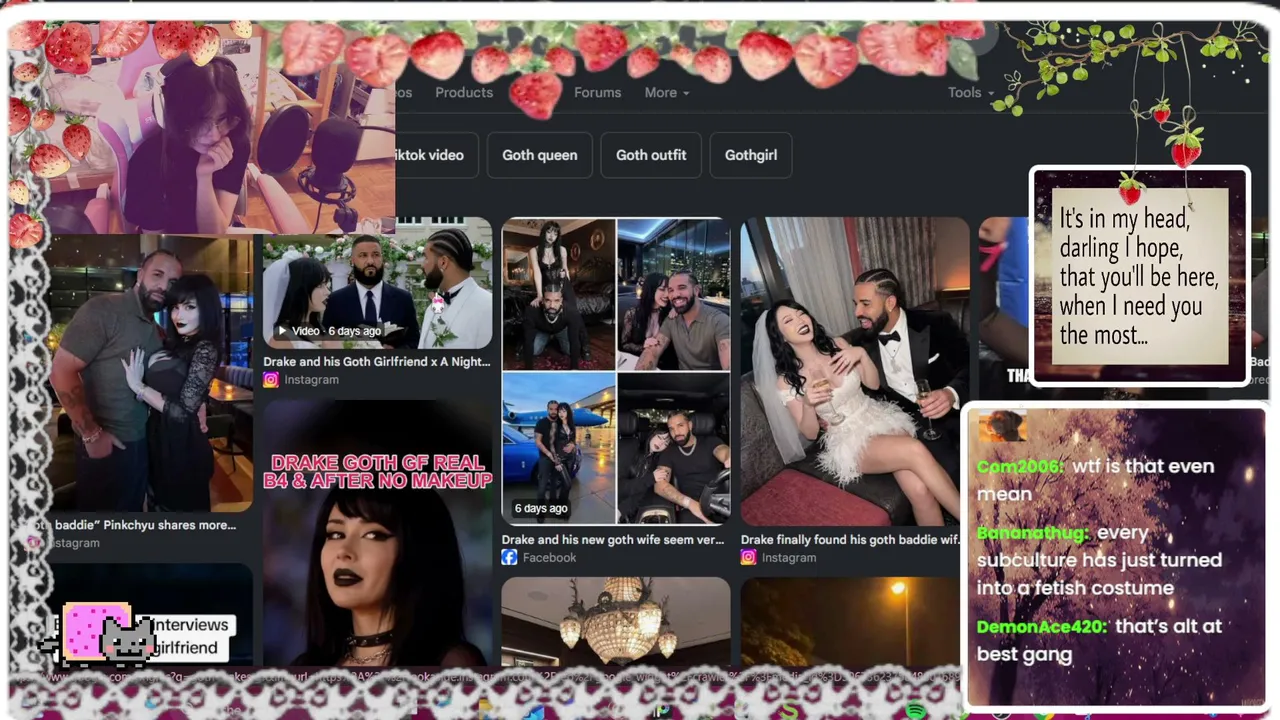Viewport: 1280px width, 720px height.
Task: Switch to the Forums tab
Action: (x=597, y=92)
